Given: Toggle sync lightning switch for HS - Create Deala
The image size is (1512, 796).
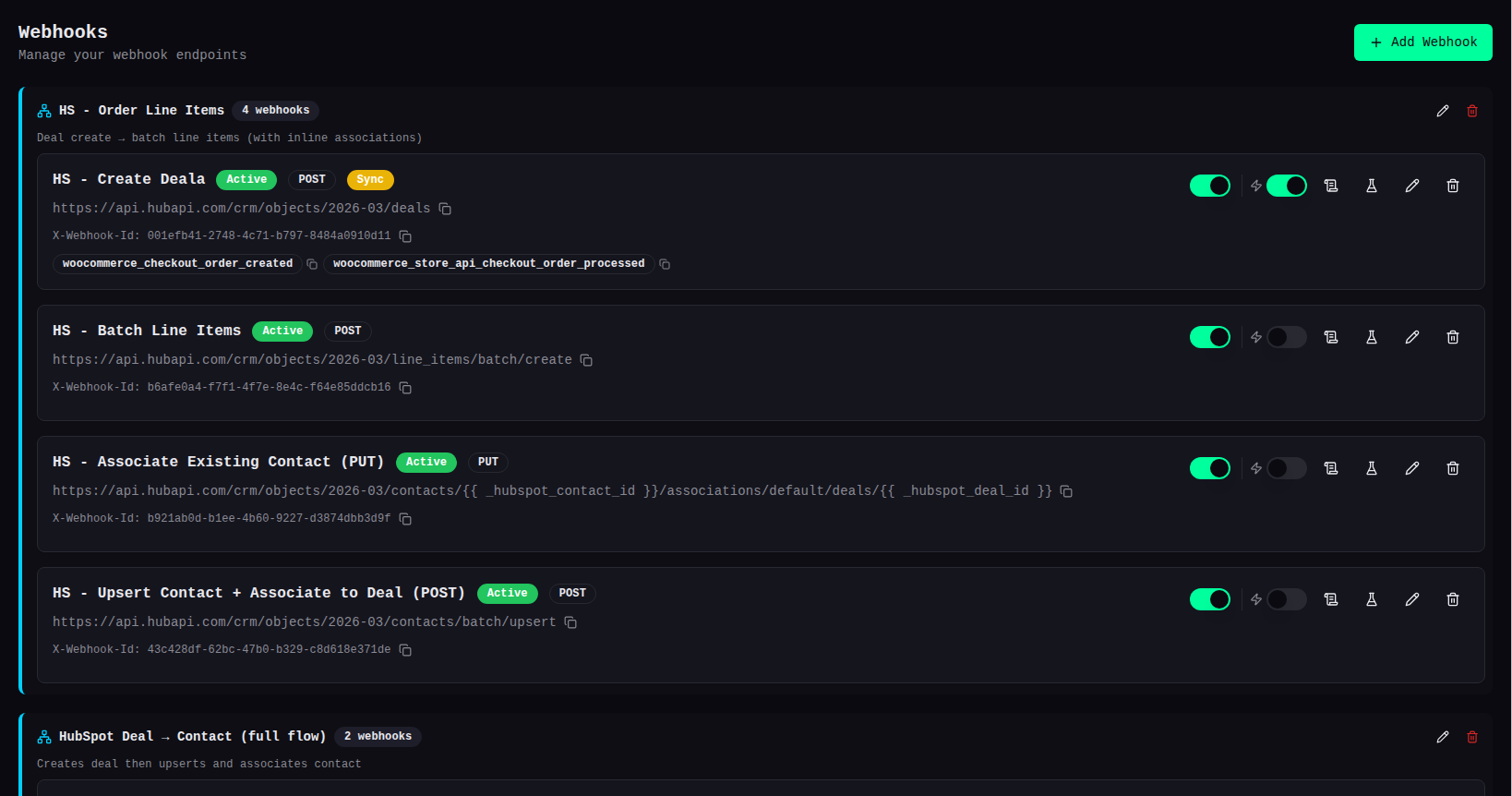Looking at the screenshot, I should point(1287,186).
